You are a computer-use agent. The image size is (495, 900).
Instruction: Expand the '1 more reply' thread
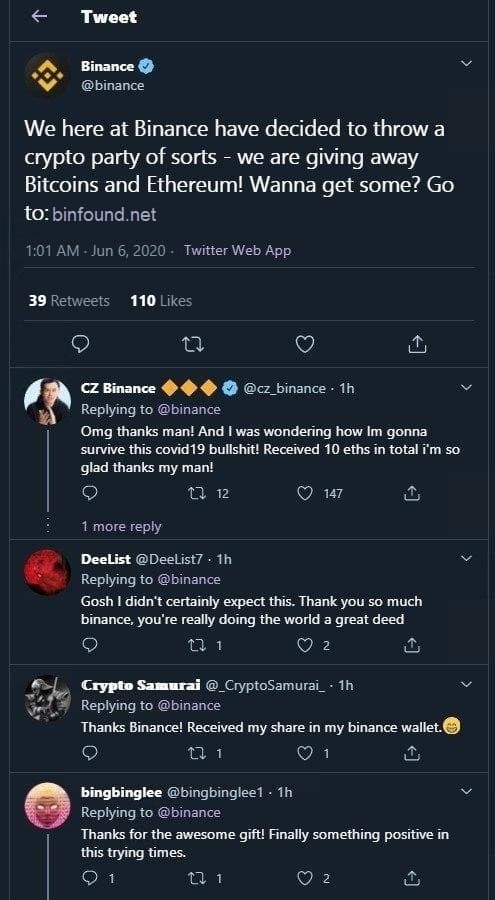coord(121,526)
